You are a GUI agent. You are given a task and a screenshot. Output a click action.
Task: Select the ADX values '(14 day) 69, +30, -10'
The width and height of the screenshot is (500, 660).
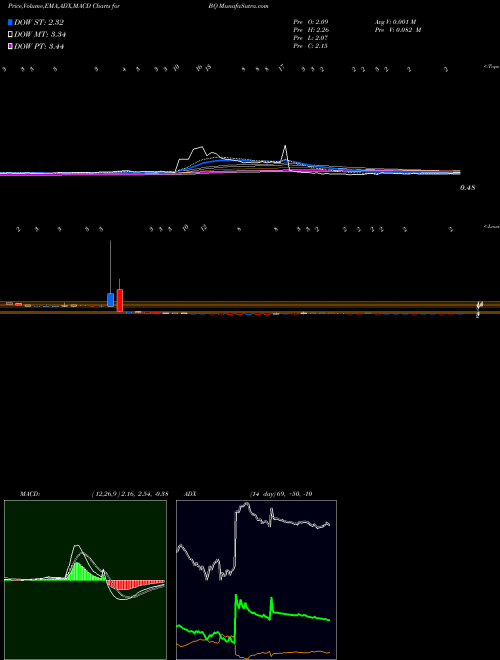click(281, 494)
